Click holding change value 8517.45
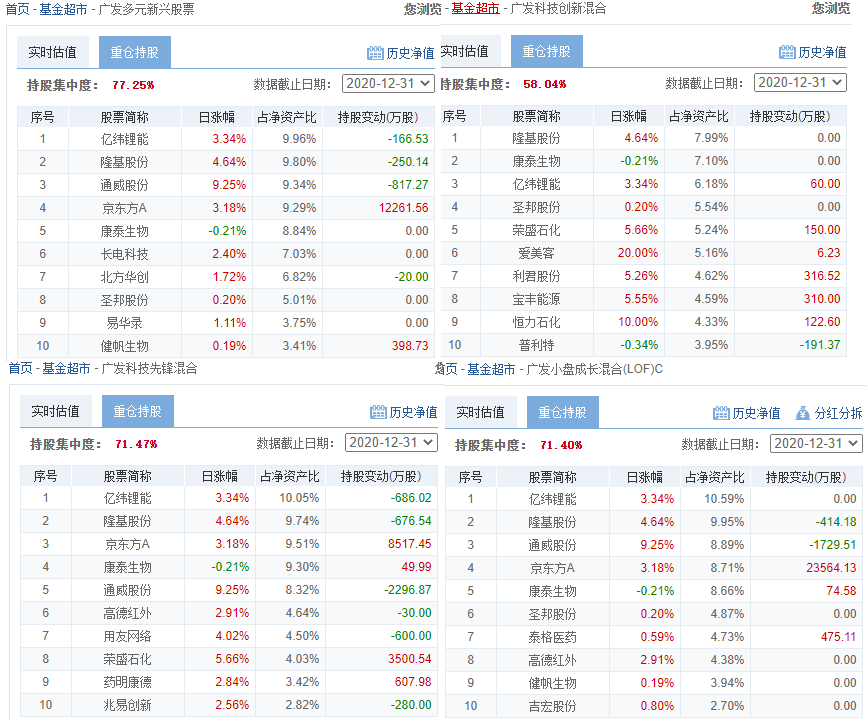 (409, 543)
